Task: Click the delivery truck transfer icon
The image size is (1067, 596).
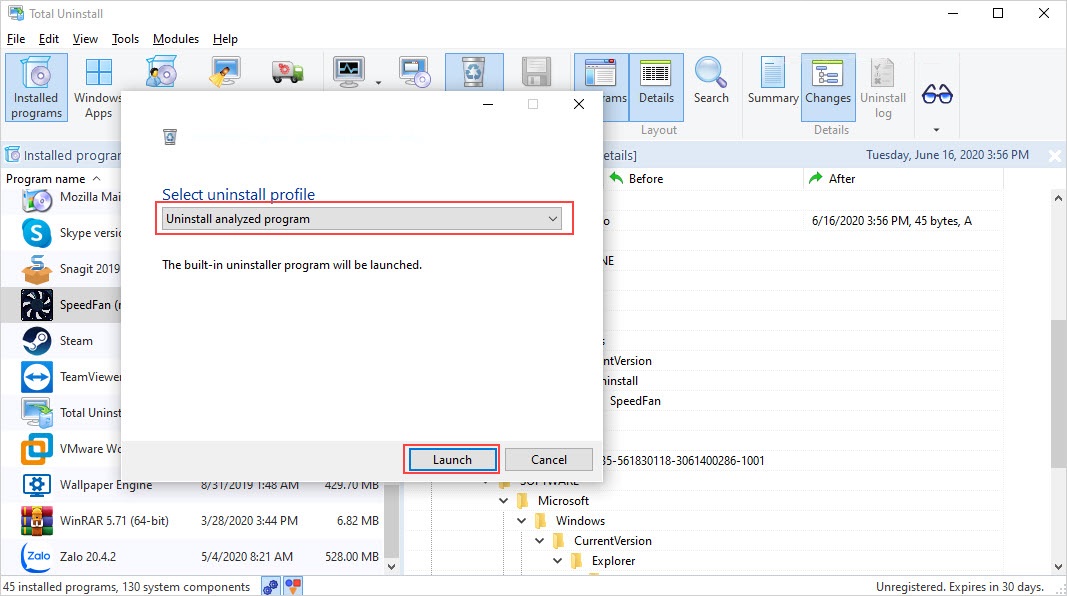Action: 288,73
